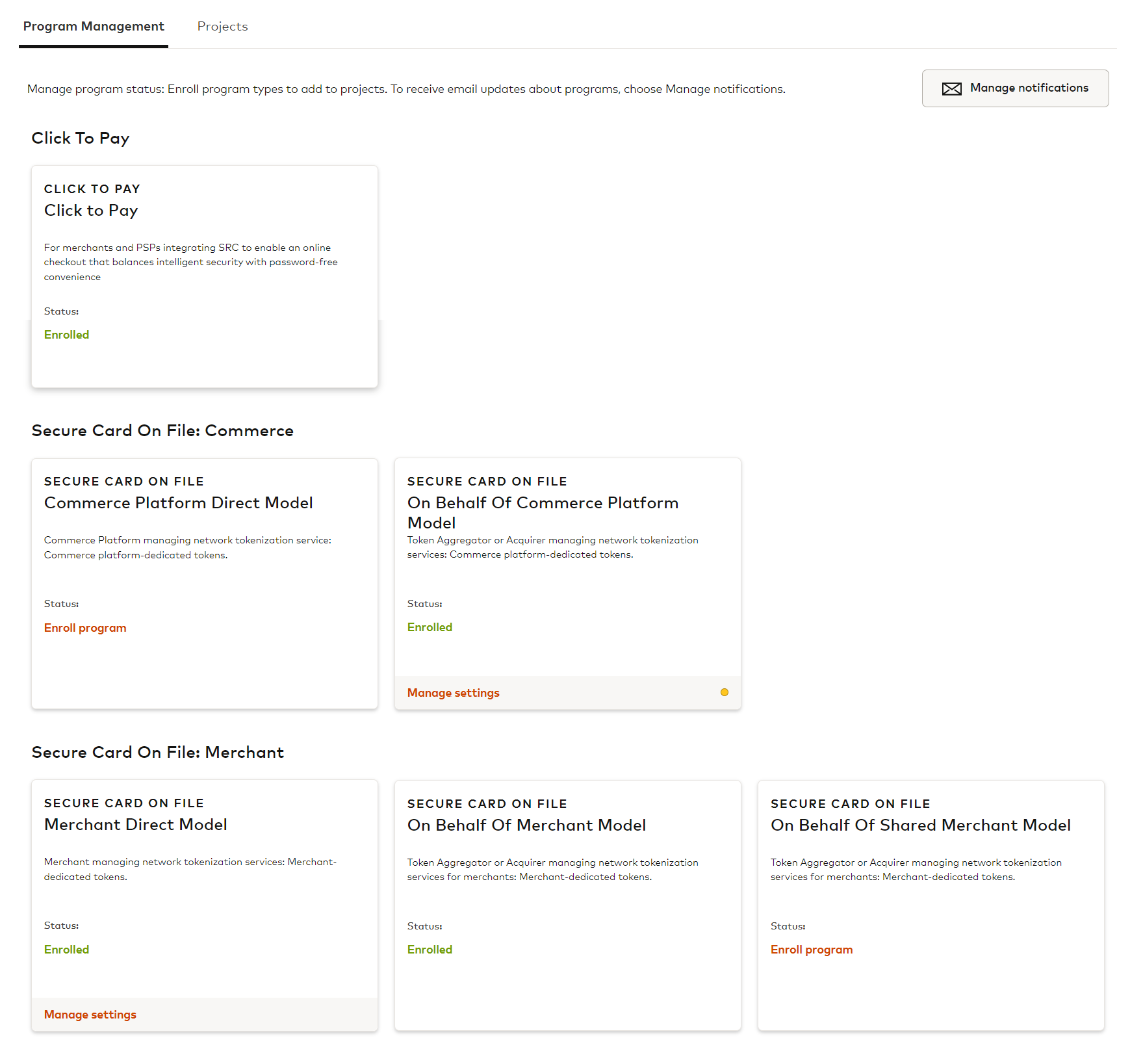The height and width of the screenshot is (1064, 1143).
Task: Select the On Behalf Of Shared Merchant Model title
Action: pos(919,825)
